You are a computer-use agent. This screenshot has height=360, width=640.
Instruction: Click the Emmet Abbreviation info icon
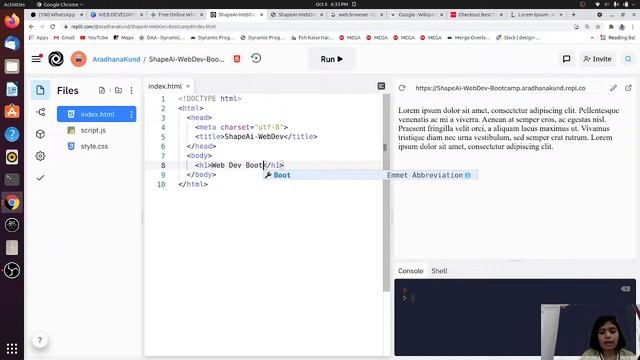[468, 175]
